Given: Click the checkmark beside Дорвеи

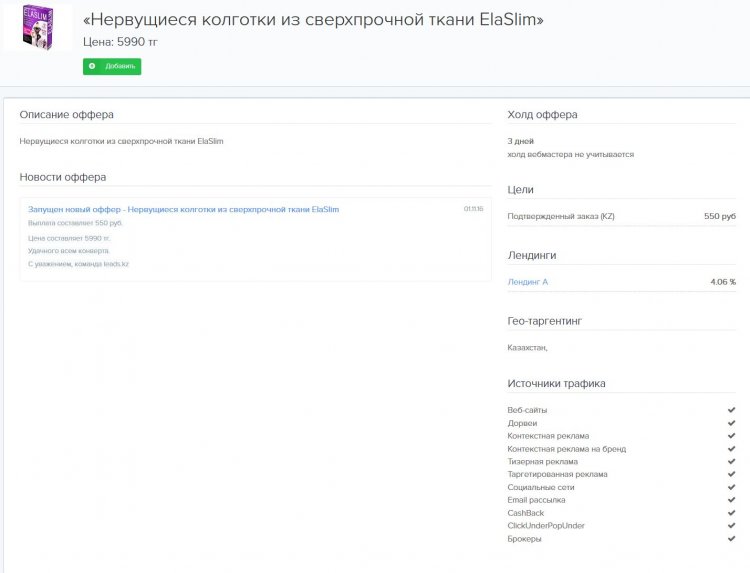Looking at the screenshot, I should [731, 423].
